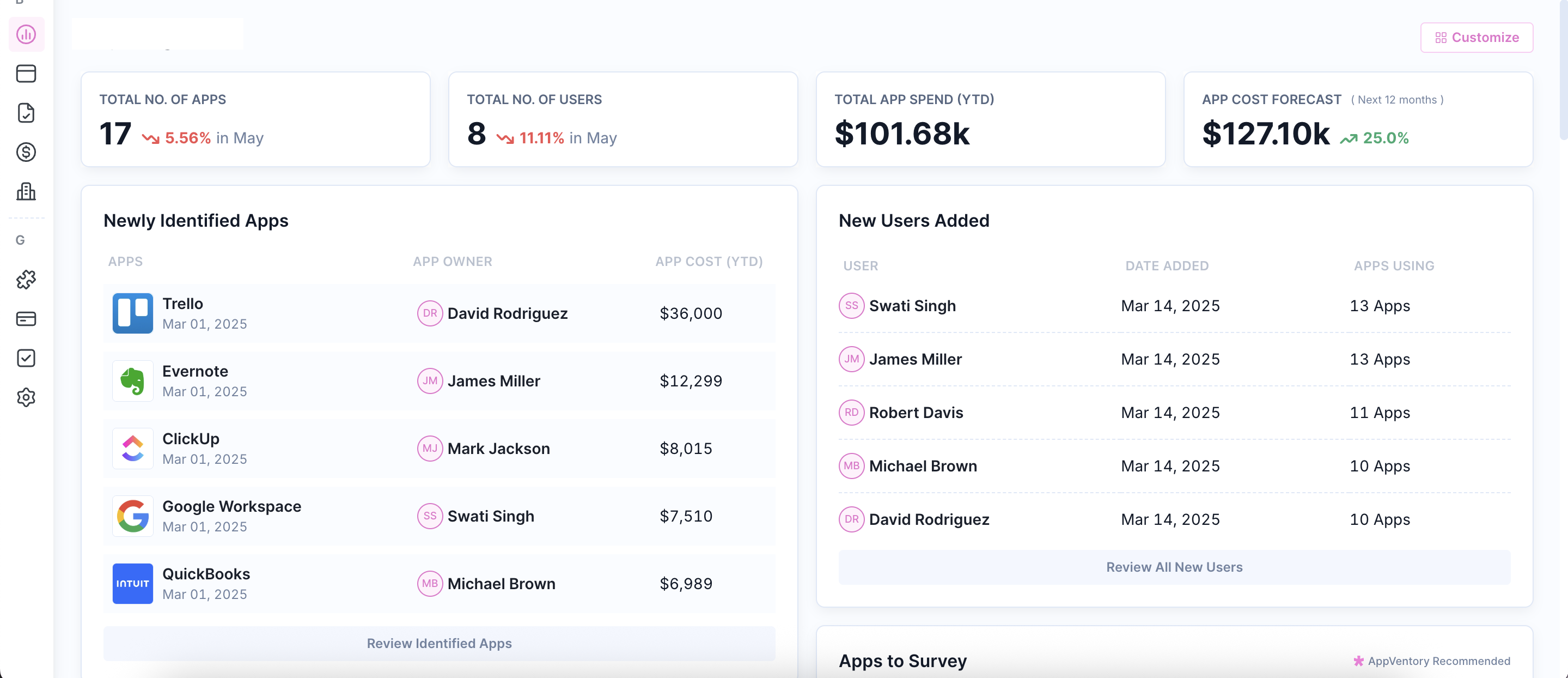Click the App Cost Forecast card

pos(1357,119)
